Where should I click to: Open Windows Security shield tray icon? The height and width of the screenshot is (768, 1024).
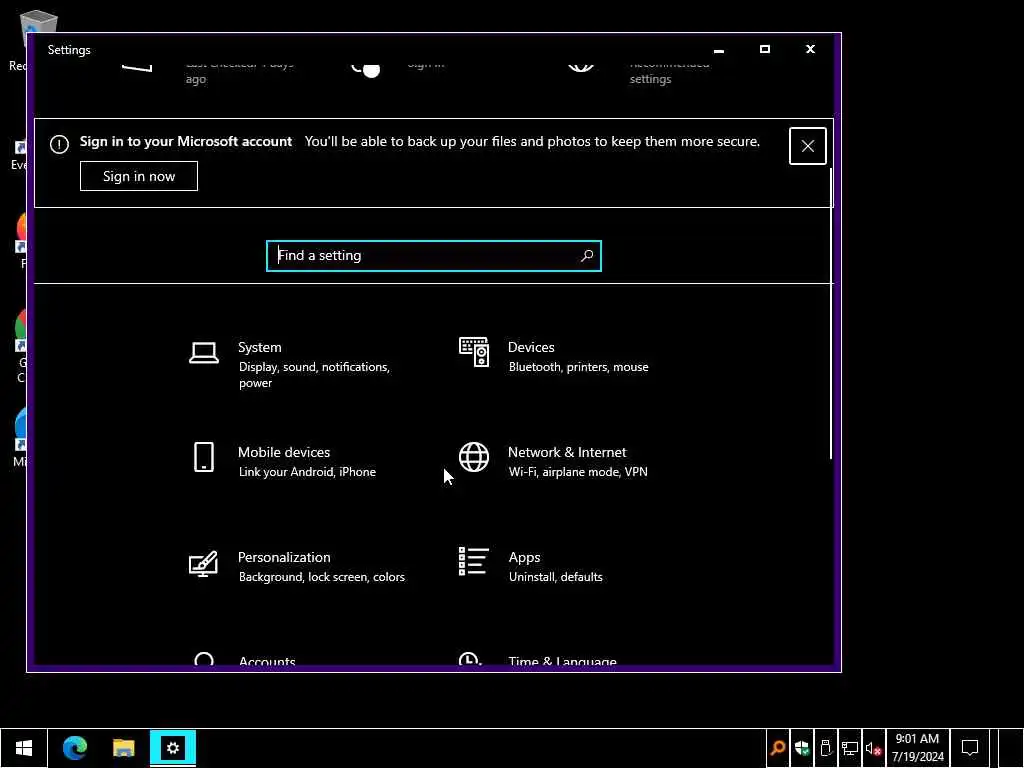click(x=802, y=748)
